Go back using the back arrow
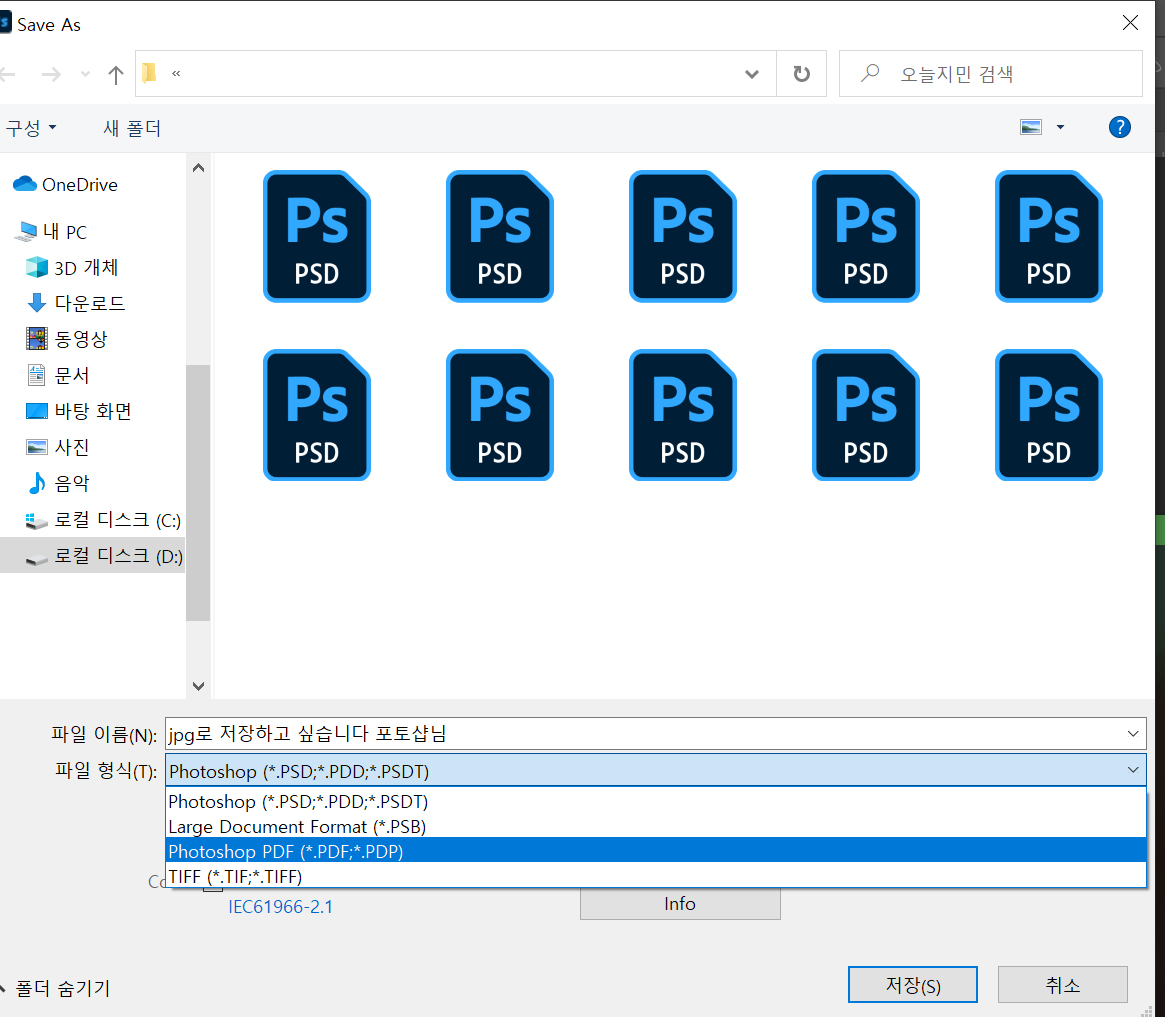The width and height of the screenshot is (1165, 1017). (x=7, y=74)
